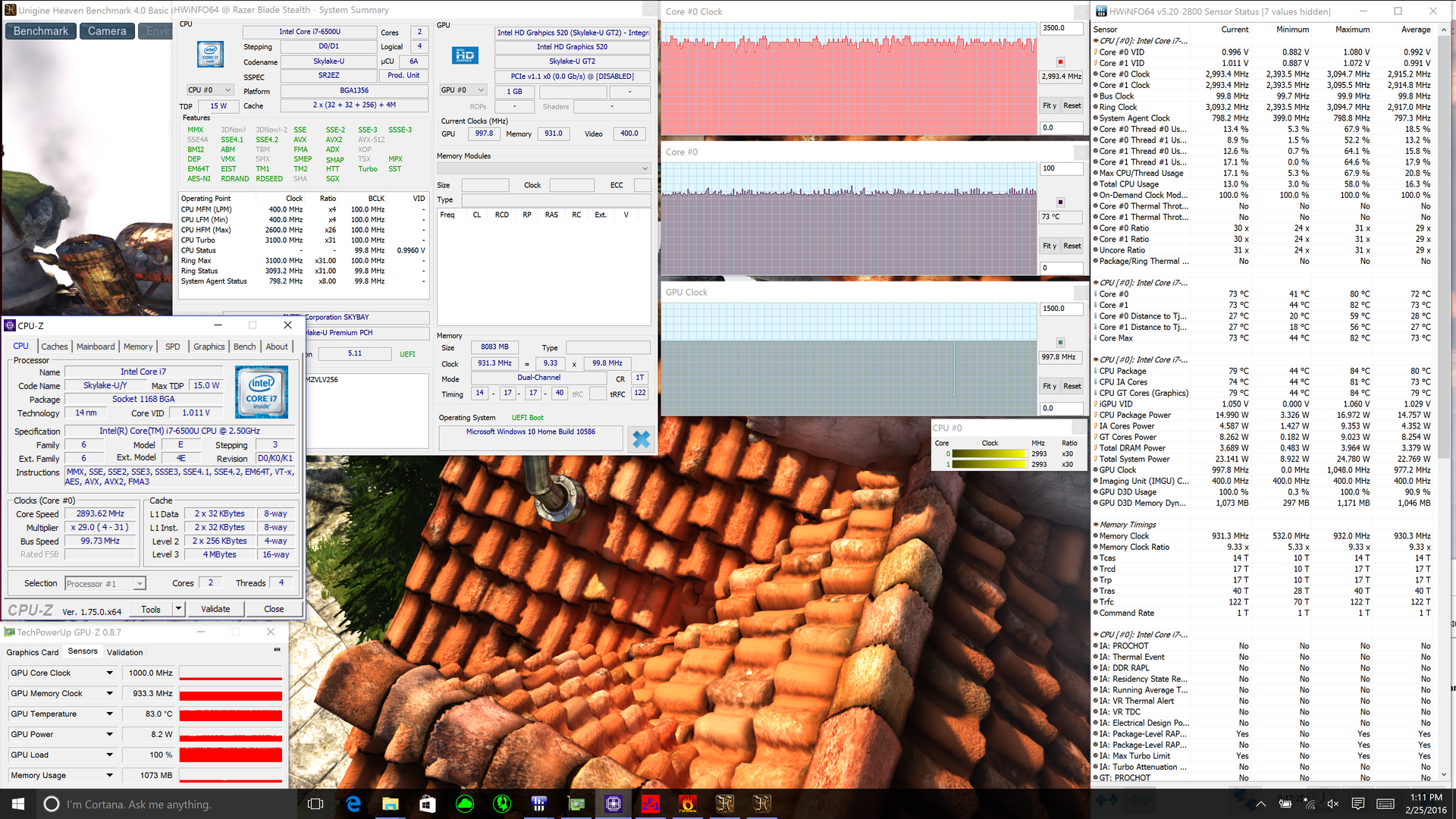This screenshot has width=1456, height=819.
Task: Open Microsoft Edge from the taskbar
Action: 353,804
